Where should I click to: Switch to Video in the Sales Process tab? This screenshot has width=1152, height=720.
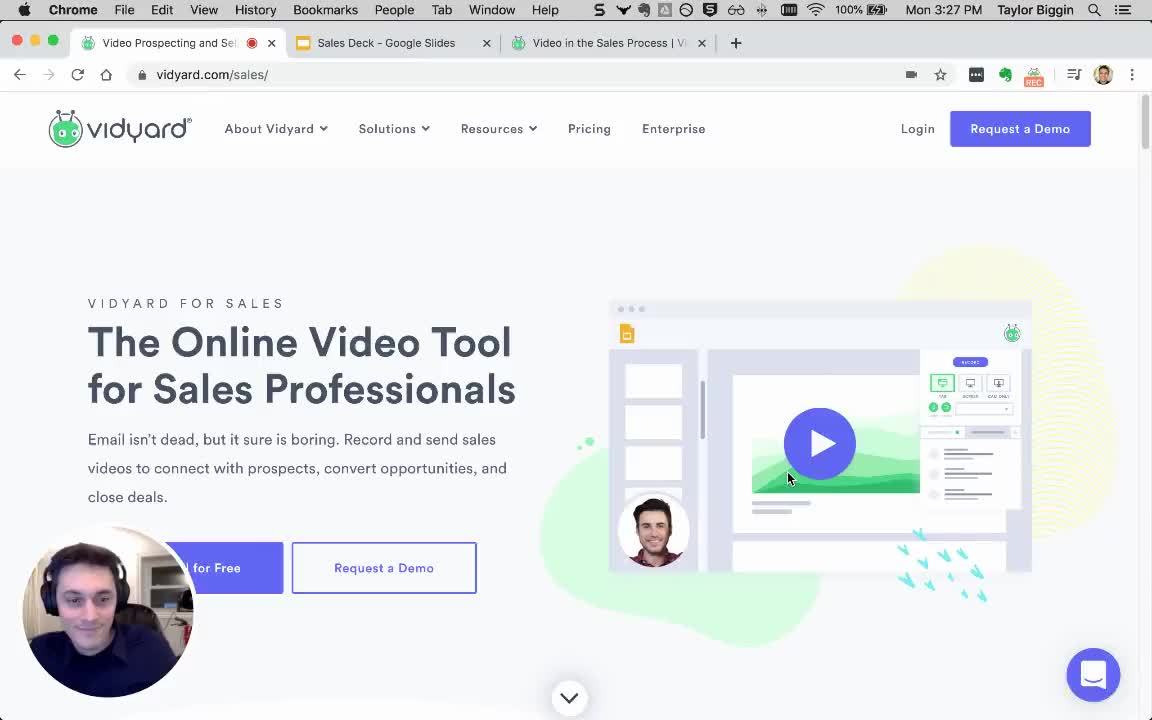608,43
